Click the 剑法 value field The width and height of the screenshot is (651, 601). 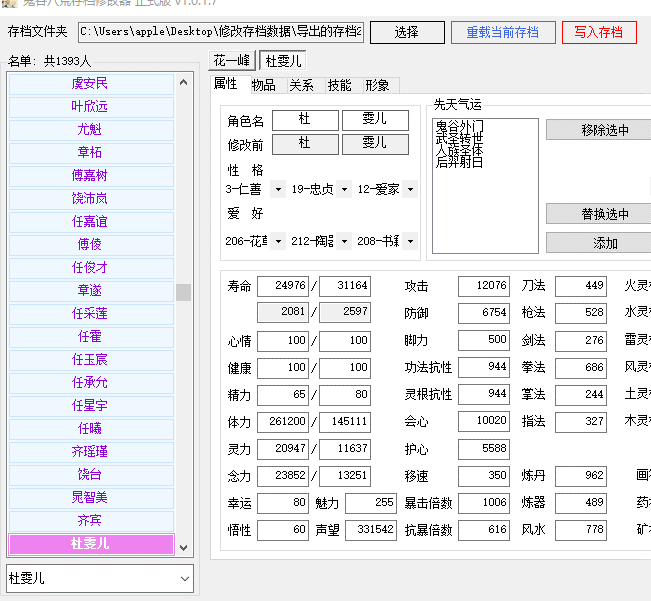coord(581,340)
